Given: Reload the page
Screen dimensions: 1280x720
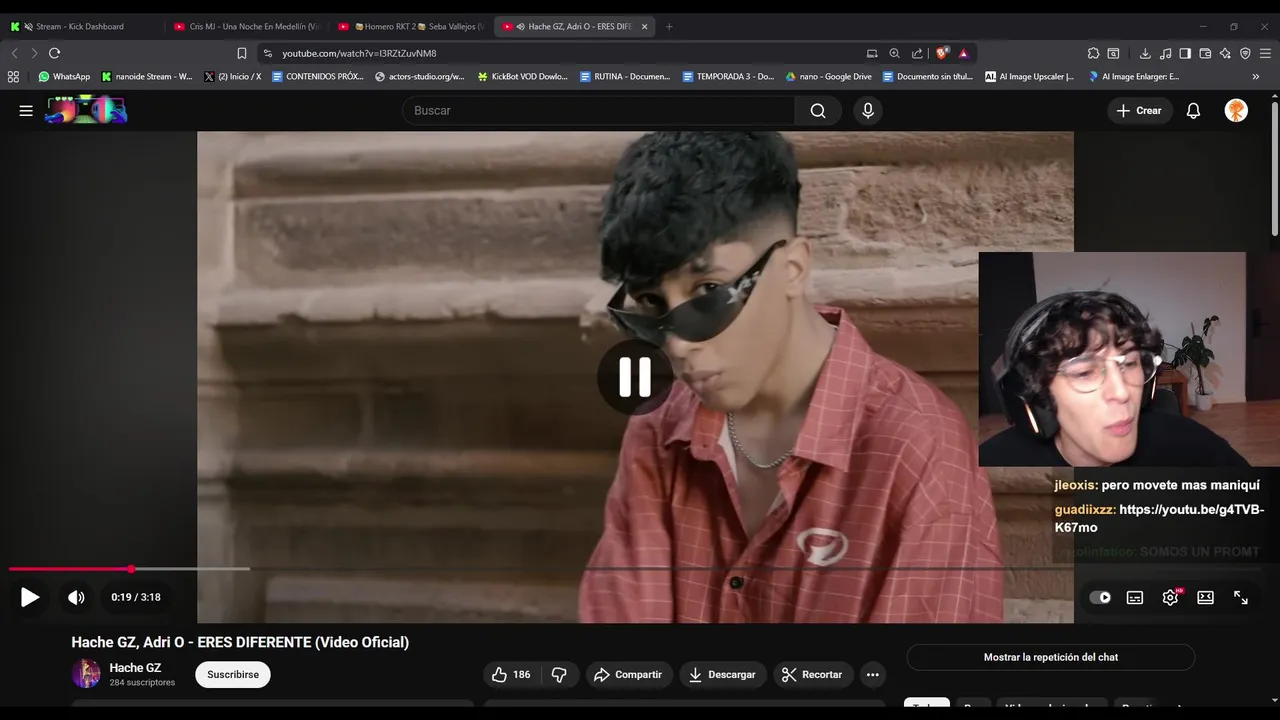Looking at the screenshot, I should click(x=54, y=53).
